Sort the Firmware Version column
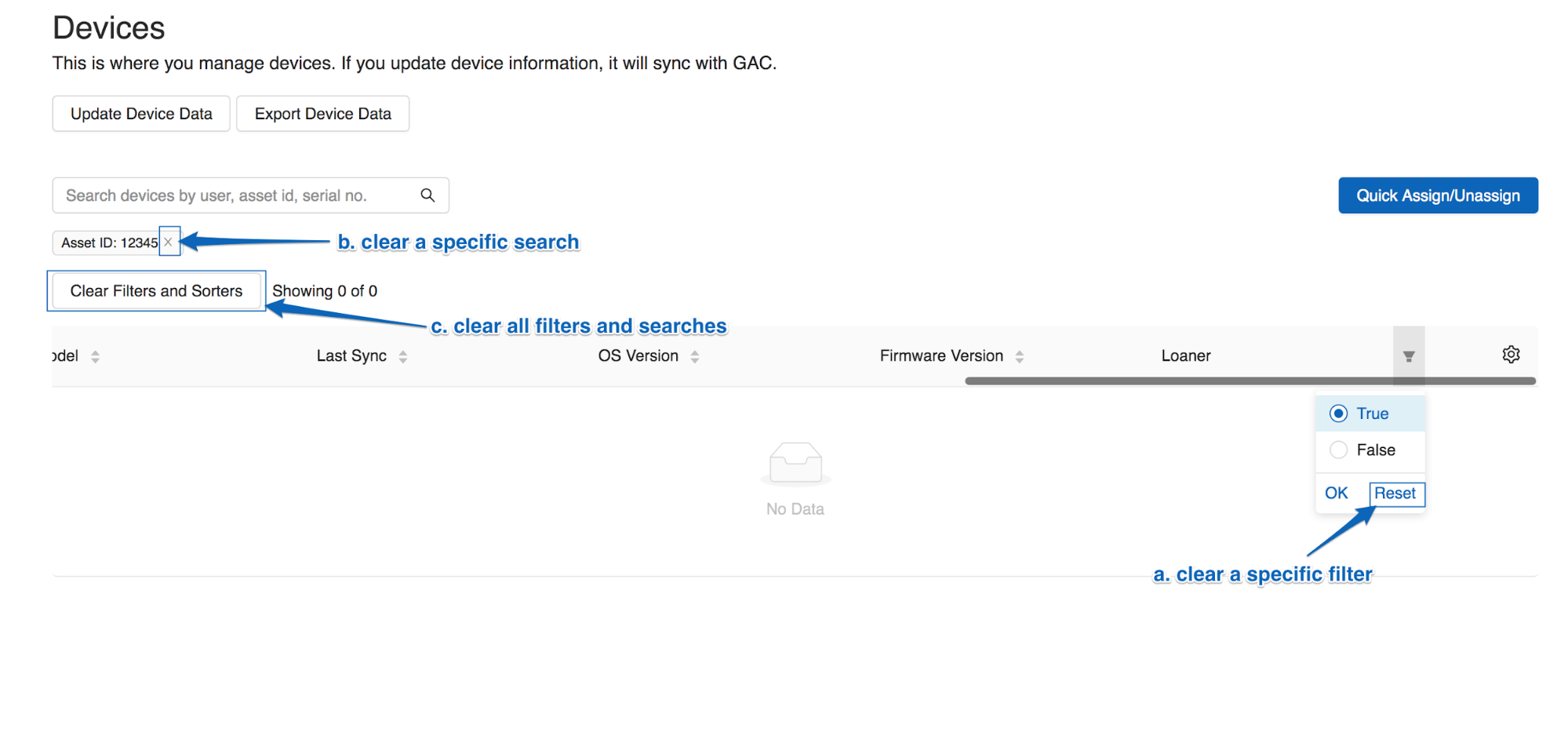Screen dimensions: 1568x736 1019,355
